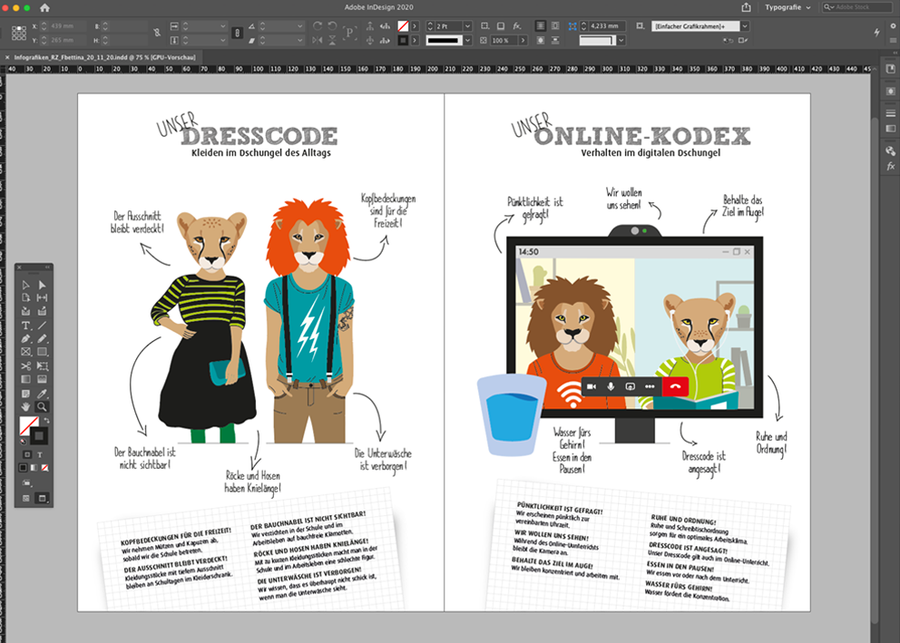900x643 pixels.
Task: Toggle formatting affects text button
Action: (42, 454)
